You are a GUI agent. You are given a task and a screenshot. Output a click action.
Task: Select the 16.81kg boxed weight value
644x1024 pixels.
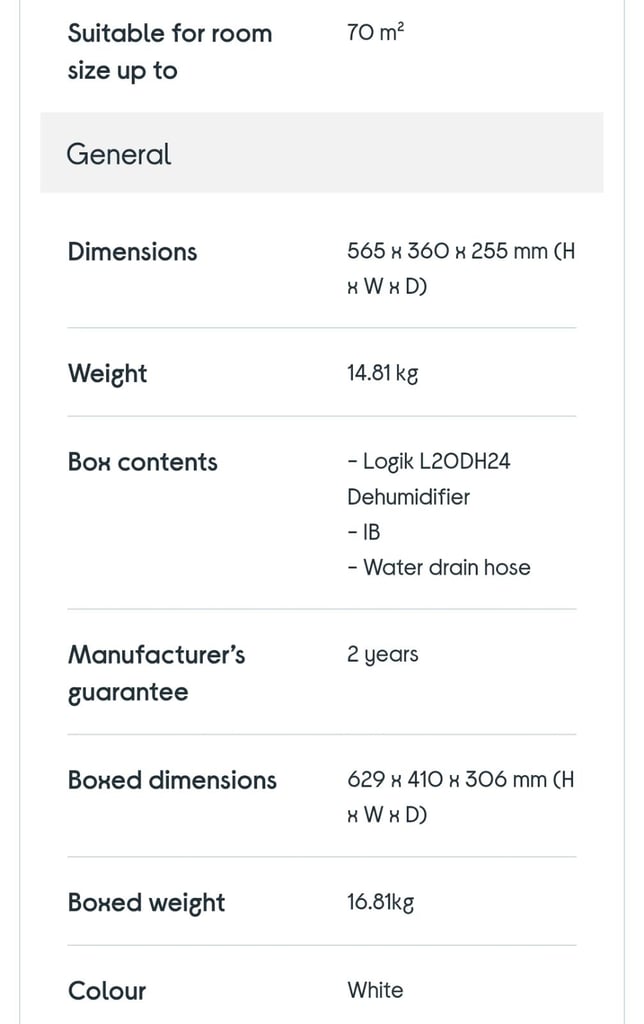[x=380, y=903]
